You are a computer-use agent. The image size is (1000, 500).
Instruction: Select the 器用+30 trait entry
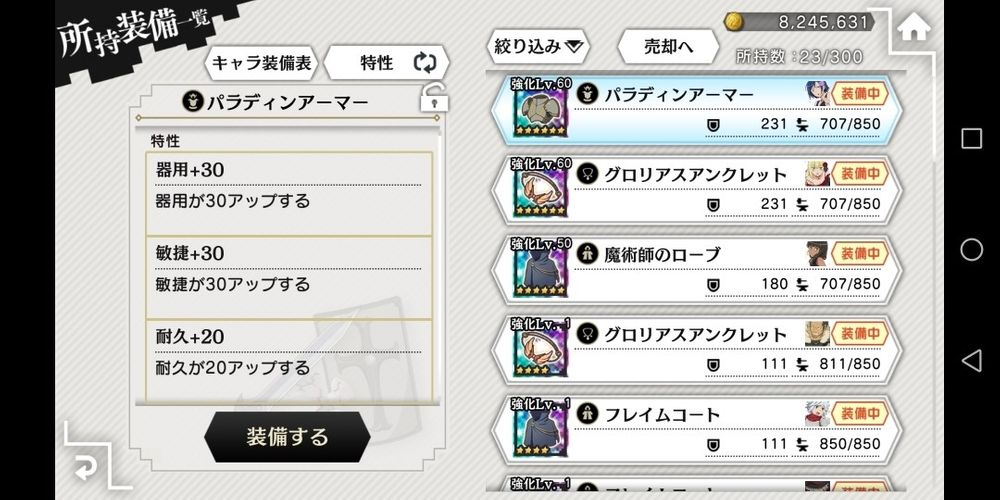(290, 186)
